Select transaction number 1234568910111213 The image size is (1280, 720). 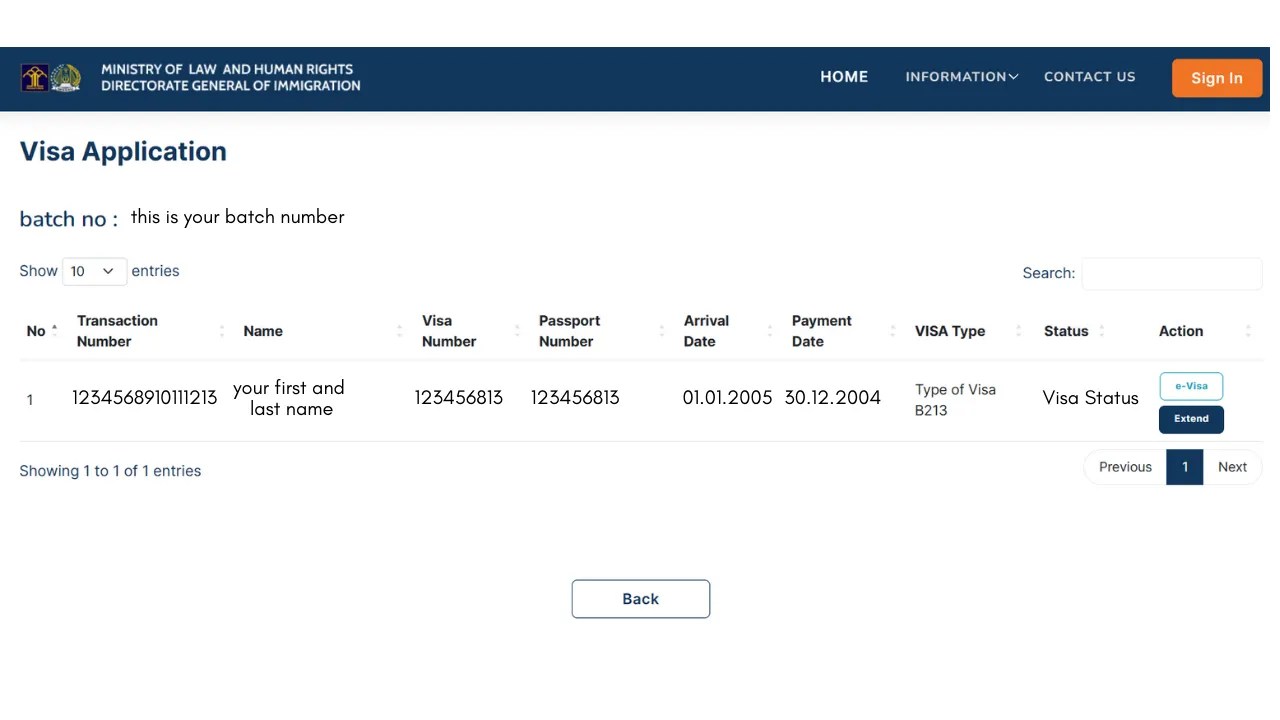coord(144,398)
